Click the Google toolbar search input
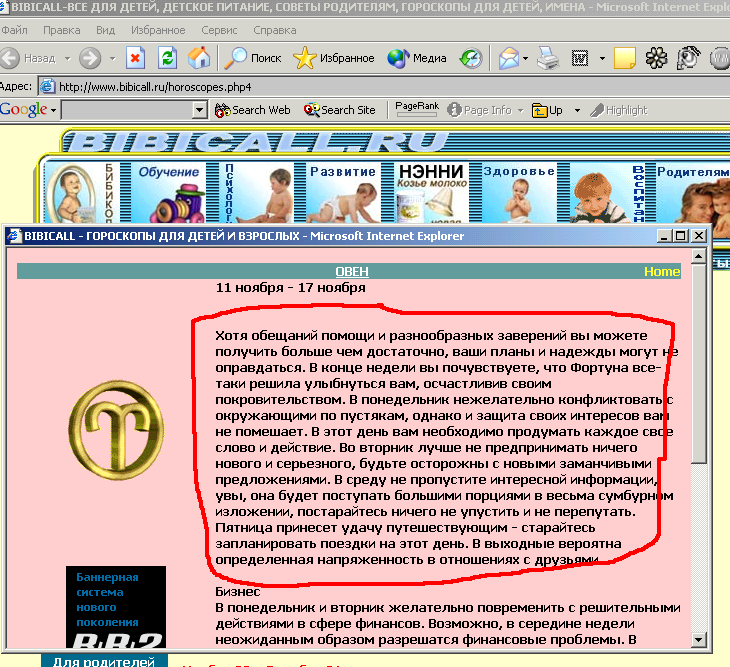This screenshot has width=730, height=667. (x=127, y=110)
